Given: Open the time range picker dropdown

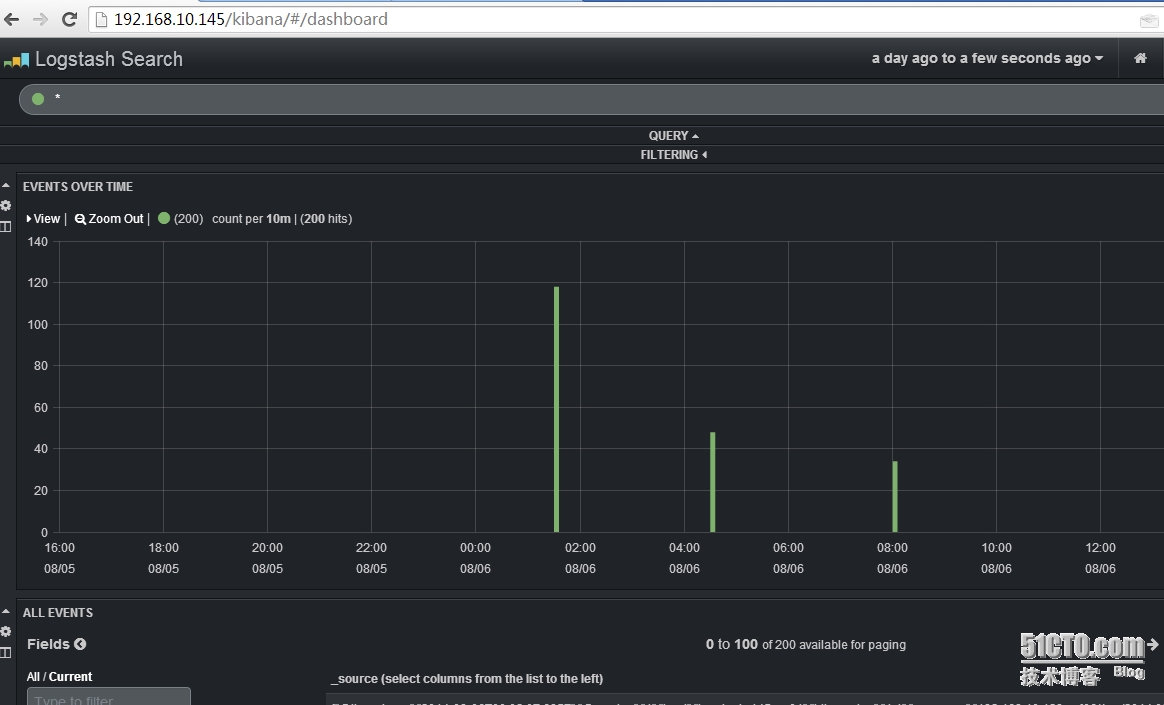Looking at the screenshot, I should click(x=986, y=59).
